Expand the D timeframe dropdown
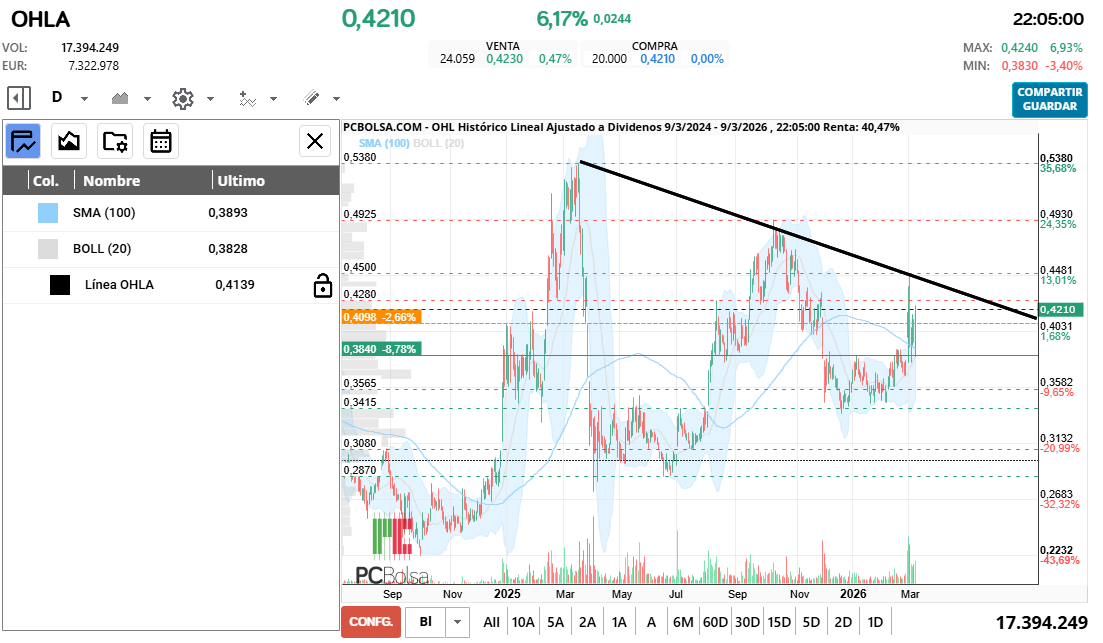Image resolution: width=1103 pixels, height=643 pixels. tap(84, 99)
